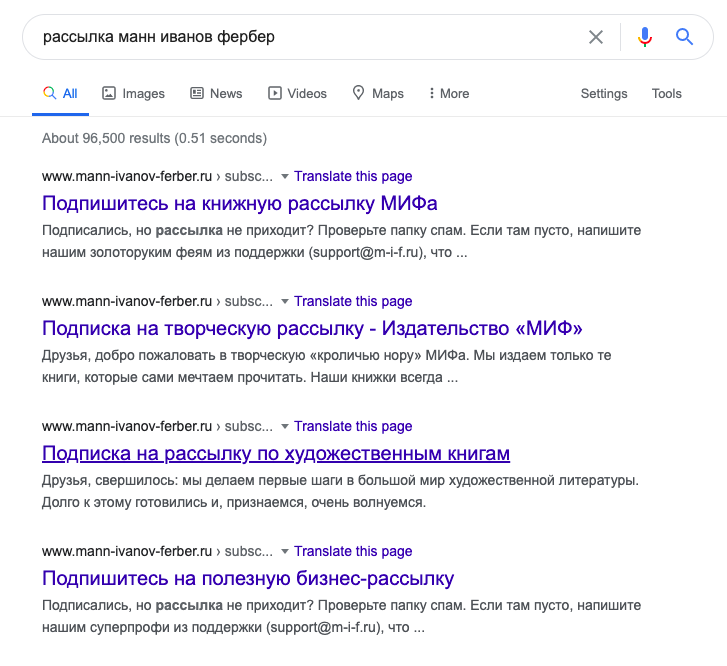
Task: Go to the Maps tab
Action: pyautogui.click(x=378, y=94)
